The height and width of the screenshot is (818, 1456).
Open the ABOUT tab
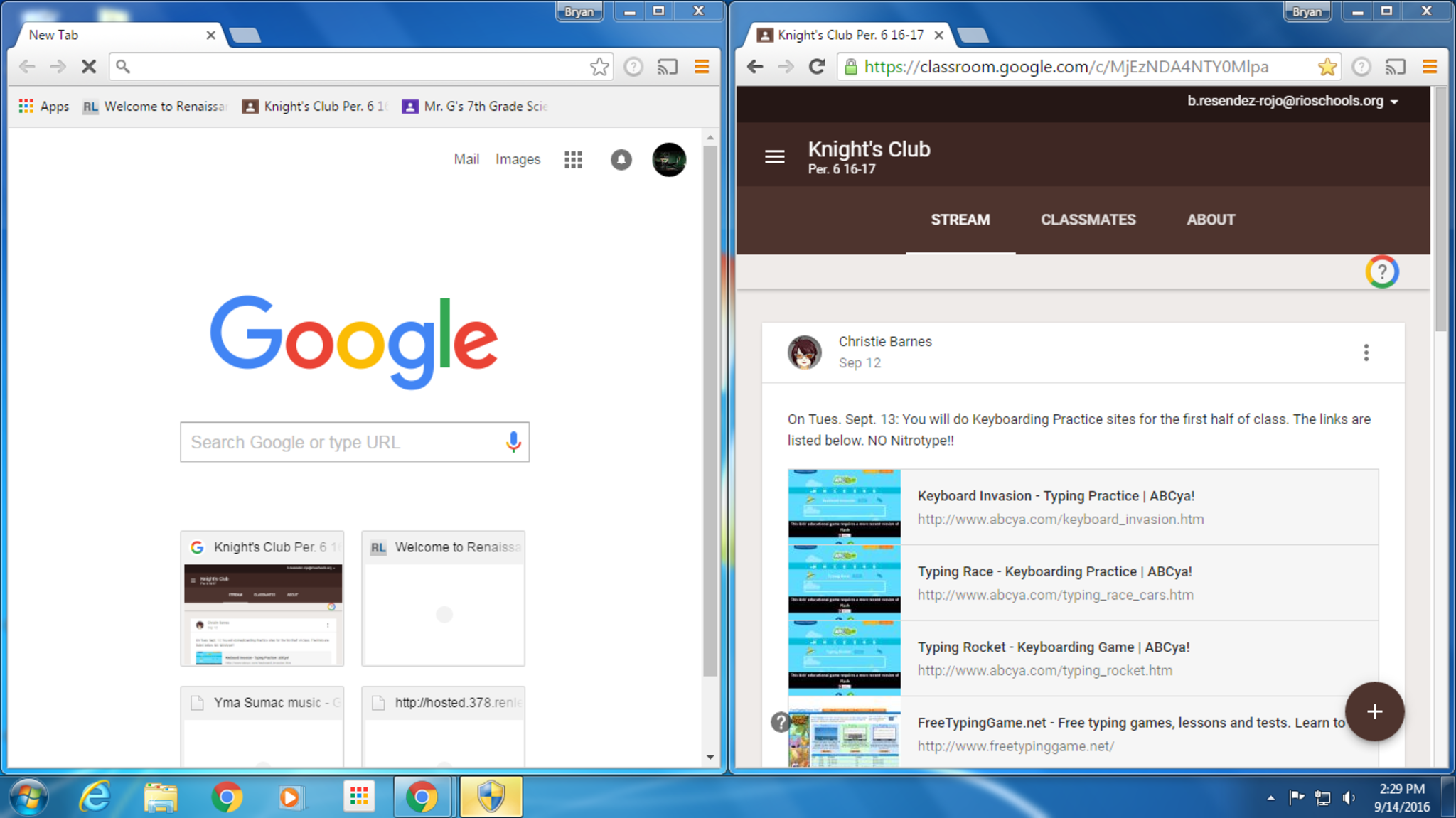(x=1210, y=220)
